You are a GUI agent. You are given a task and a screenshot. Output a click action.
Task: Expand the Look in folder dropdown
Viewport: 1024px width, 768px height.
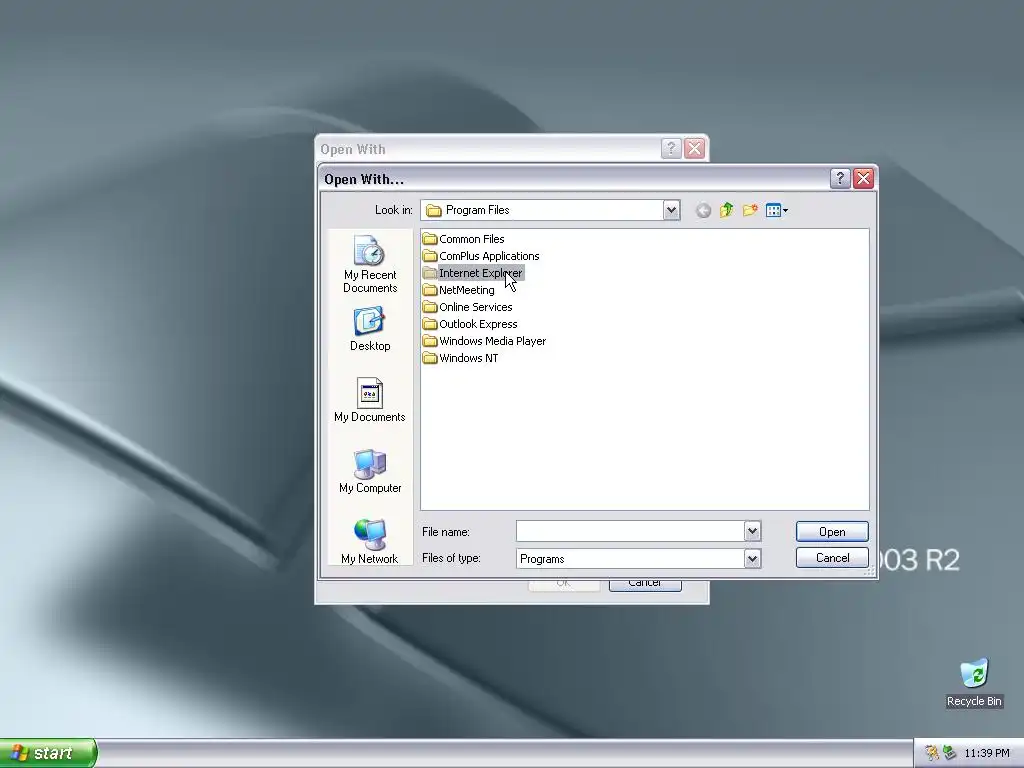[671, 210]
